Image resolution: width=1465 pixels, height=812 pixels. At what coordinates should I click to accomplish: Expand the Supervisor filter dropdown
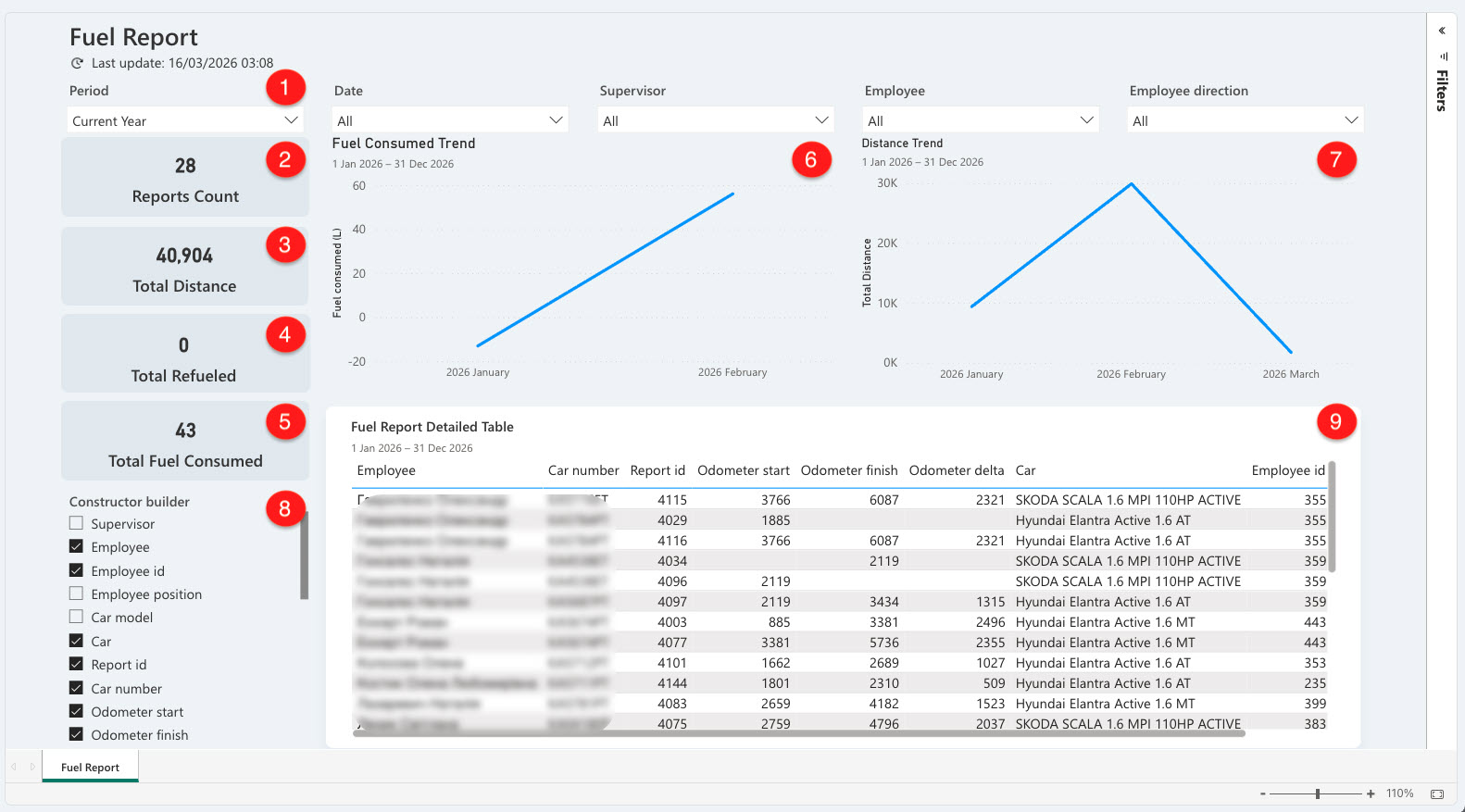(x=716, y=120)
